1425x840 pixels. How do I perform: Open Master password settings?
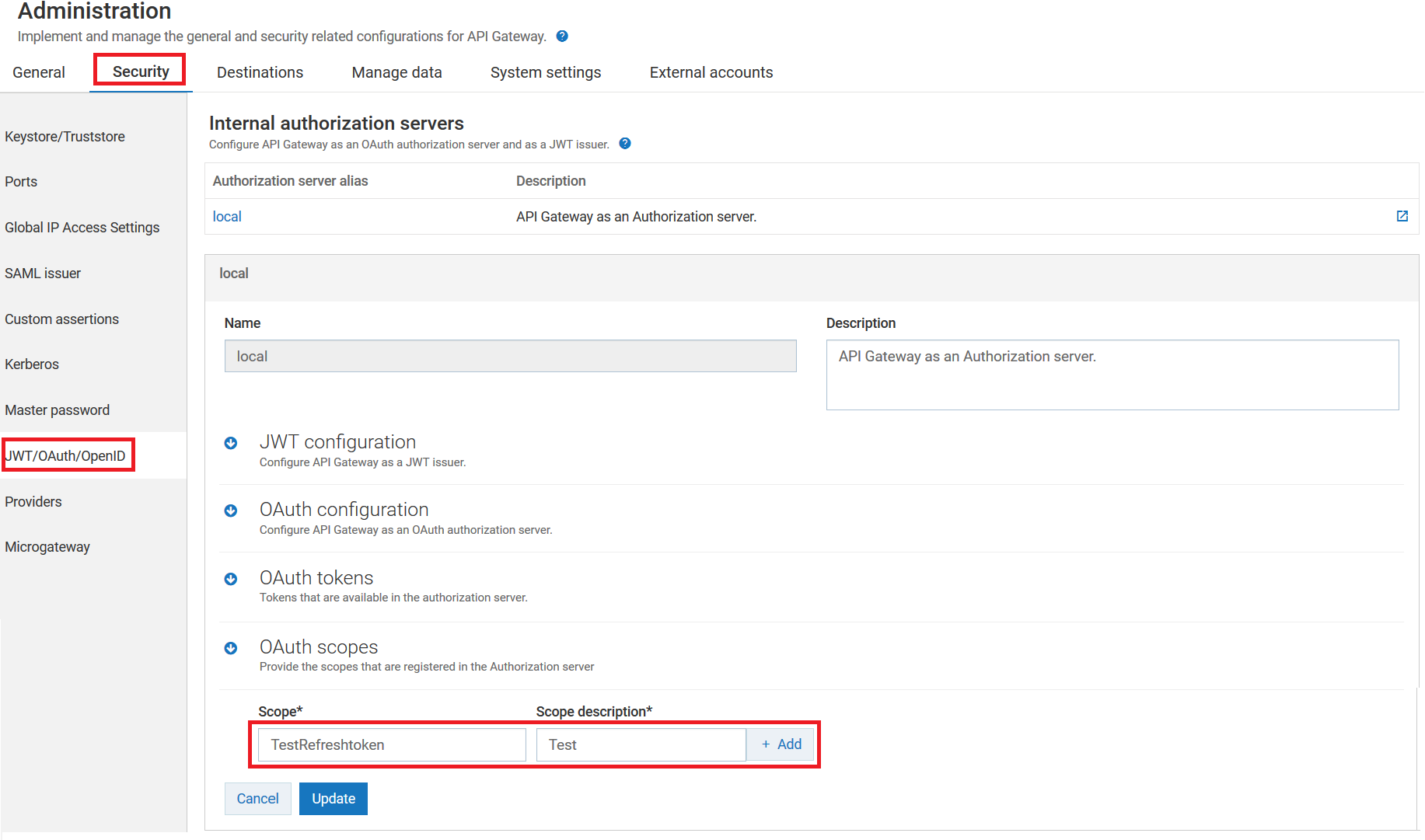pos(57,410)
